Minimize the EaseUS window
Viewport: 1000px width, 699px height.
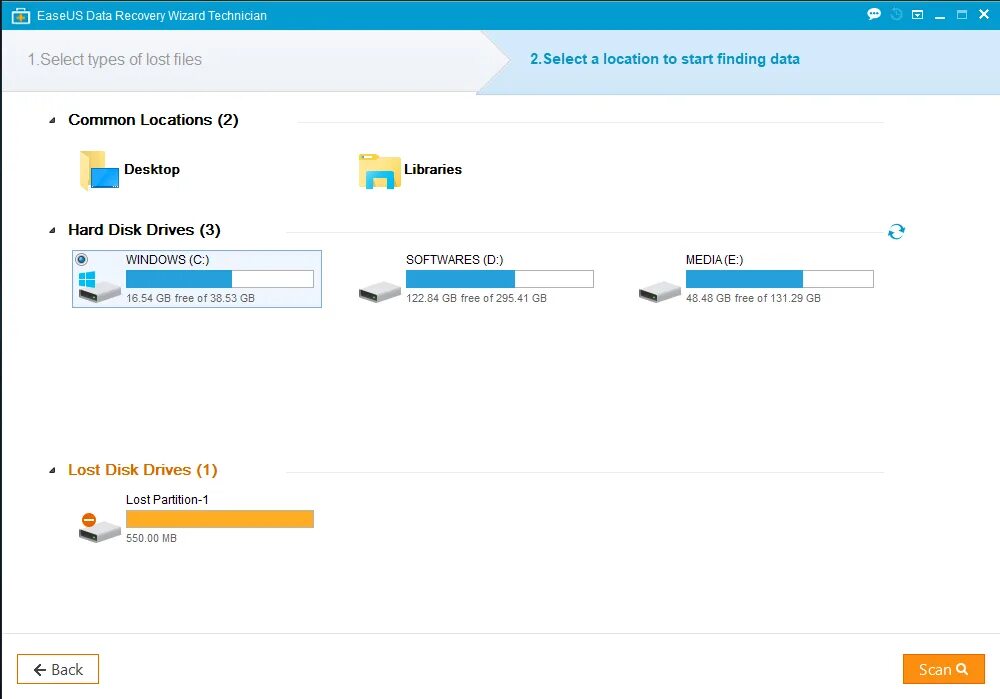(x=939, y=15)
